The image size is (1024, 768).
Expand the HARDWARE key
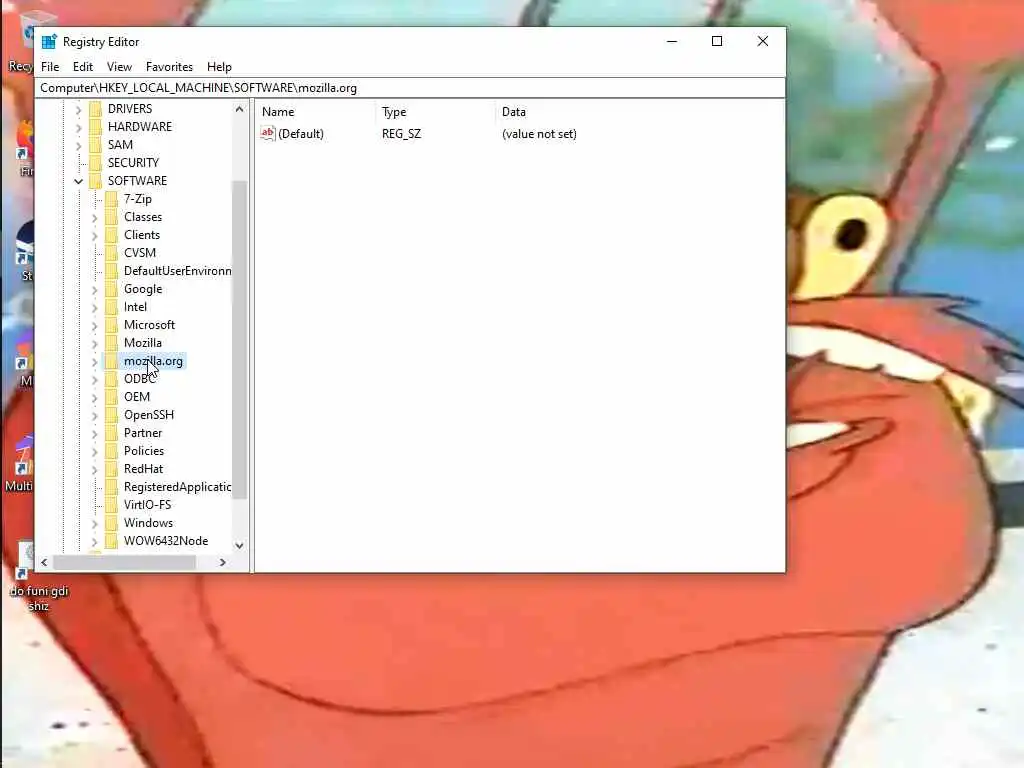(78, 127)
